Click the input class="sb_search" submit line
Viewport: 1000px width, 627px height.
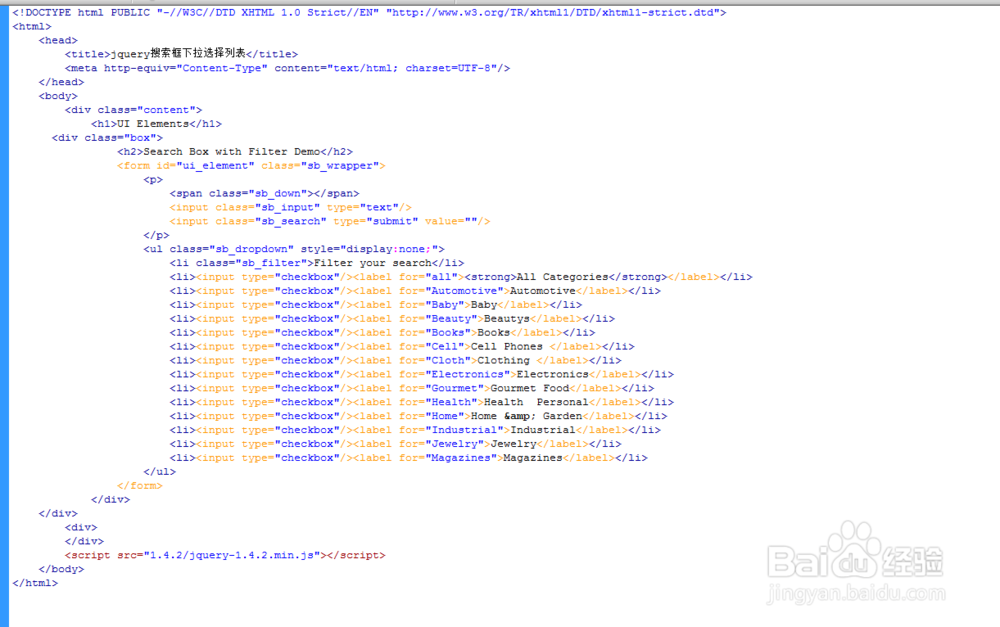pos(330,221)
